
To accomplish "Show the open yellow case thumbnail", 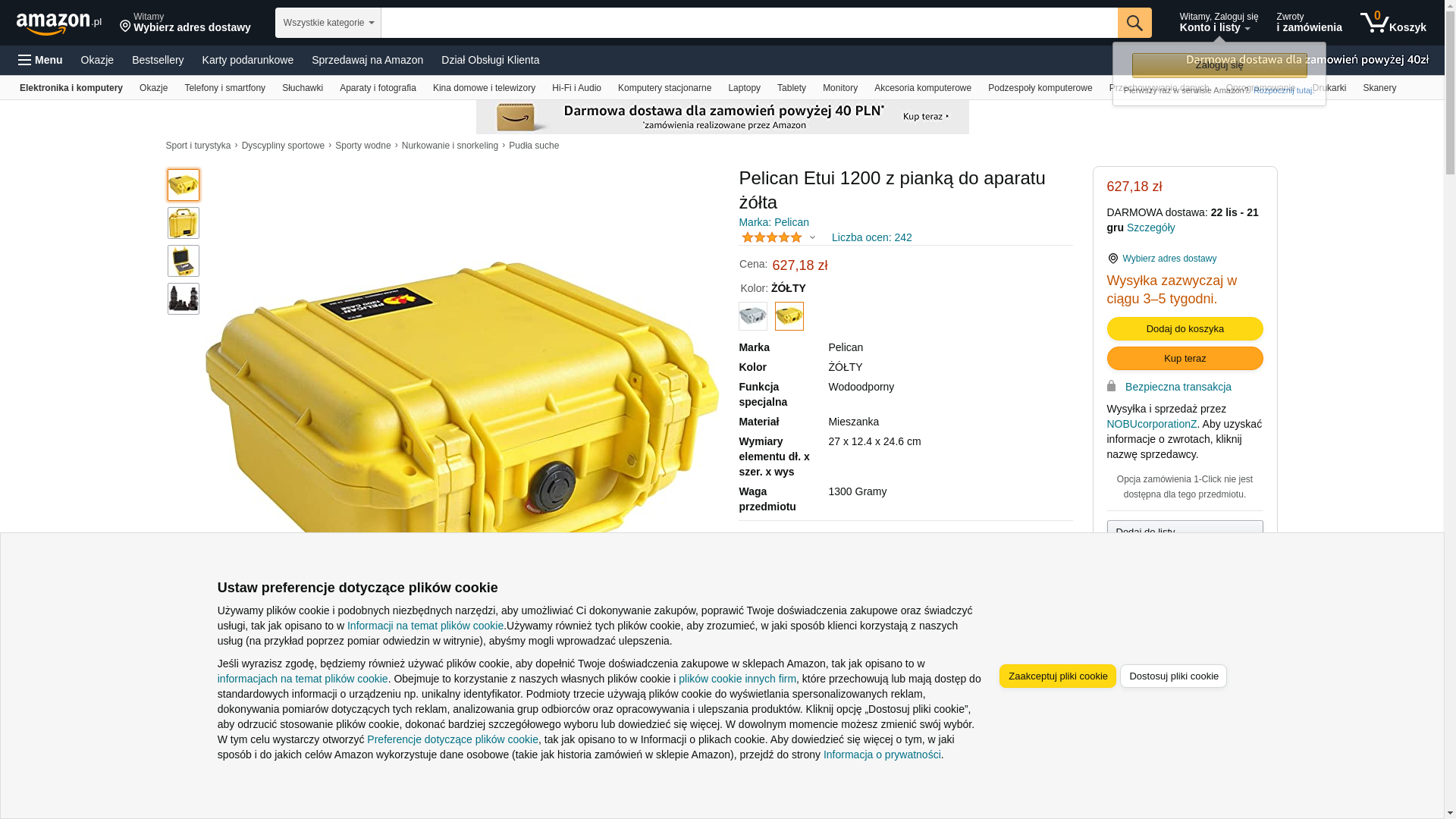I will 184,223.
